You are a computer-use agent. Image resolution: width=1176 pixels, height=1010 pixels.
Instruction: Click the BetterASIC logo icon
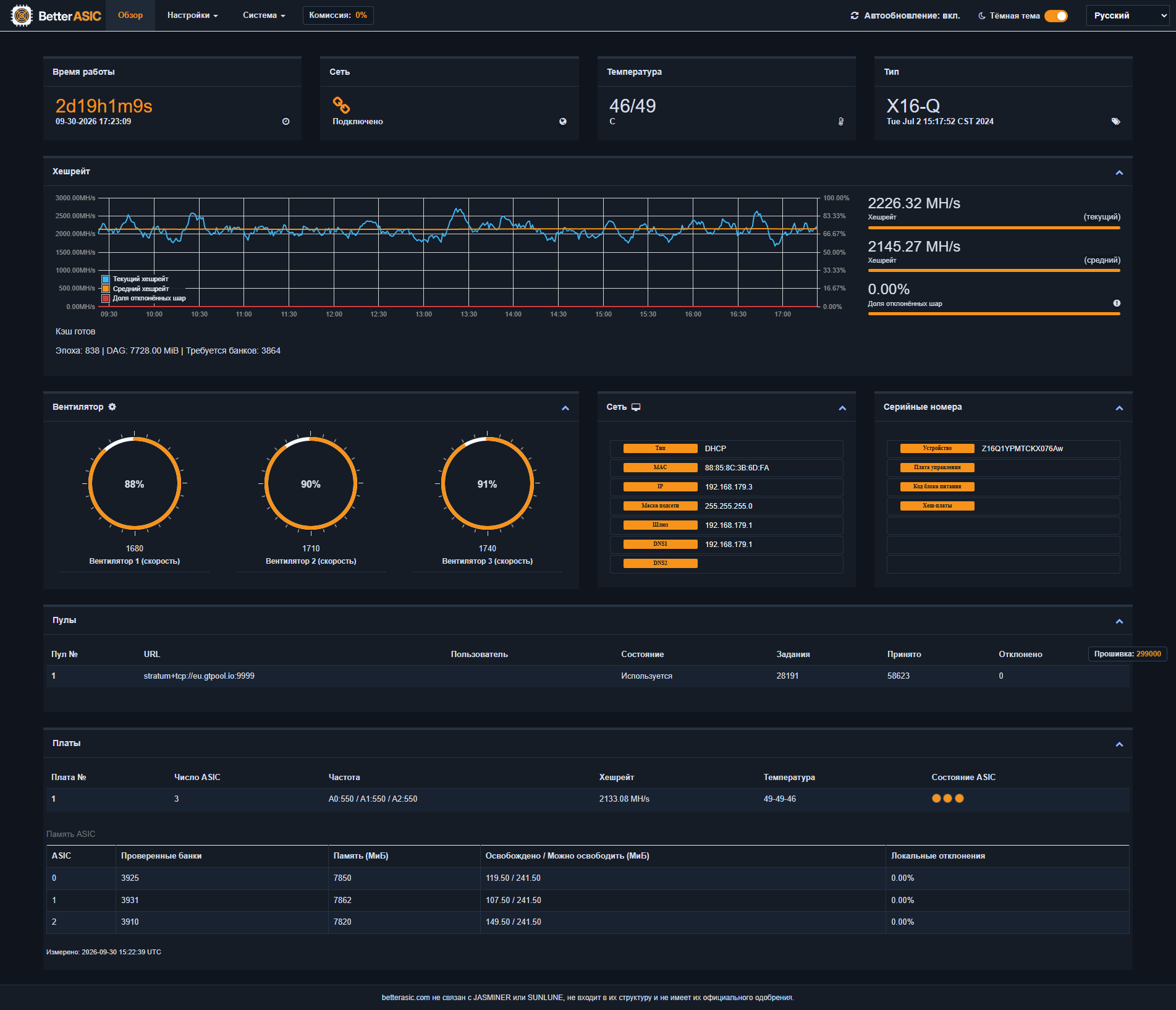[22, 15]
